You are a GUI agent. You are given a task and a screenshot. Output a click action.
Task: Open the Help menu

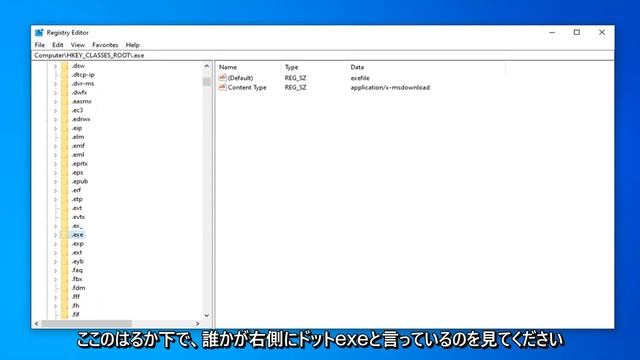(x=132, y=45)
